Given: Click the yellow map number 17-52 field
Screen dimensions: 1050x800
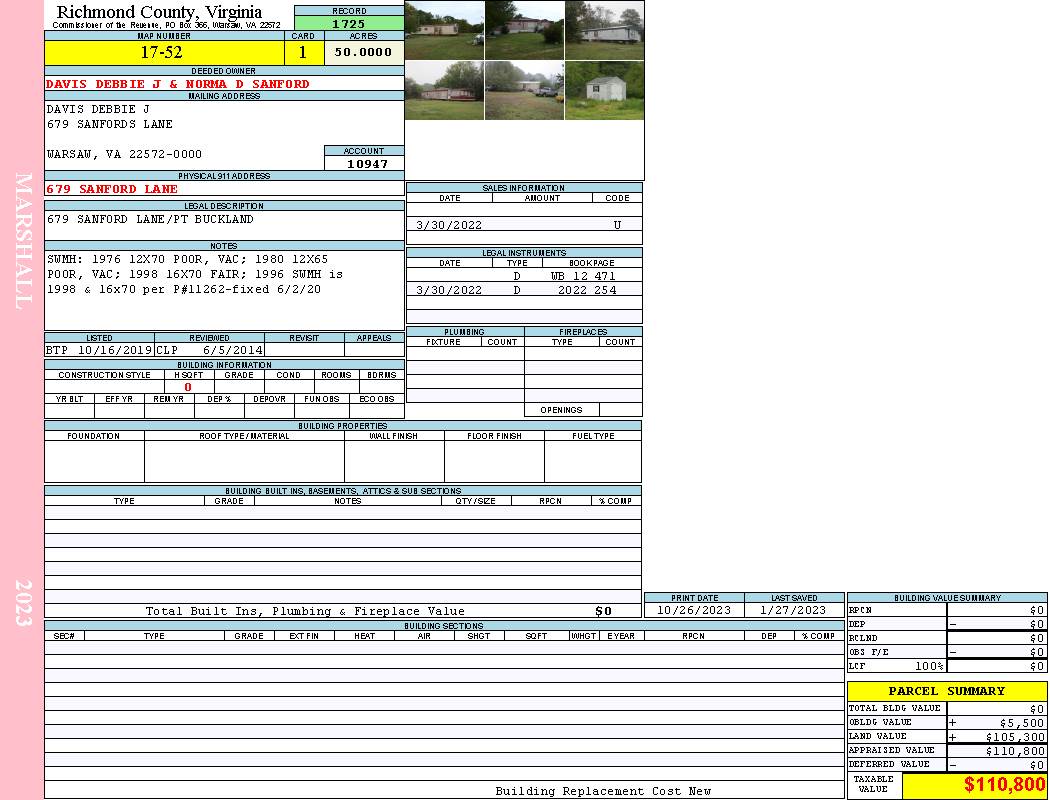Looking at the screenshot, I should click(164, 53).
